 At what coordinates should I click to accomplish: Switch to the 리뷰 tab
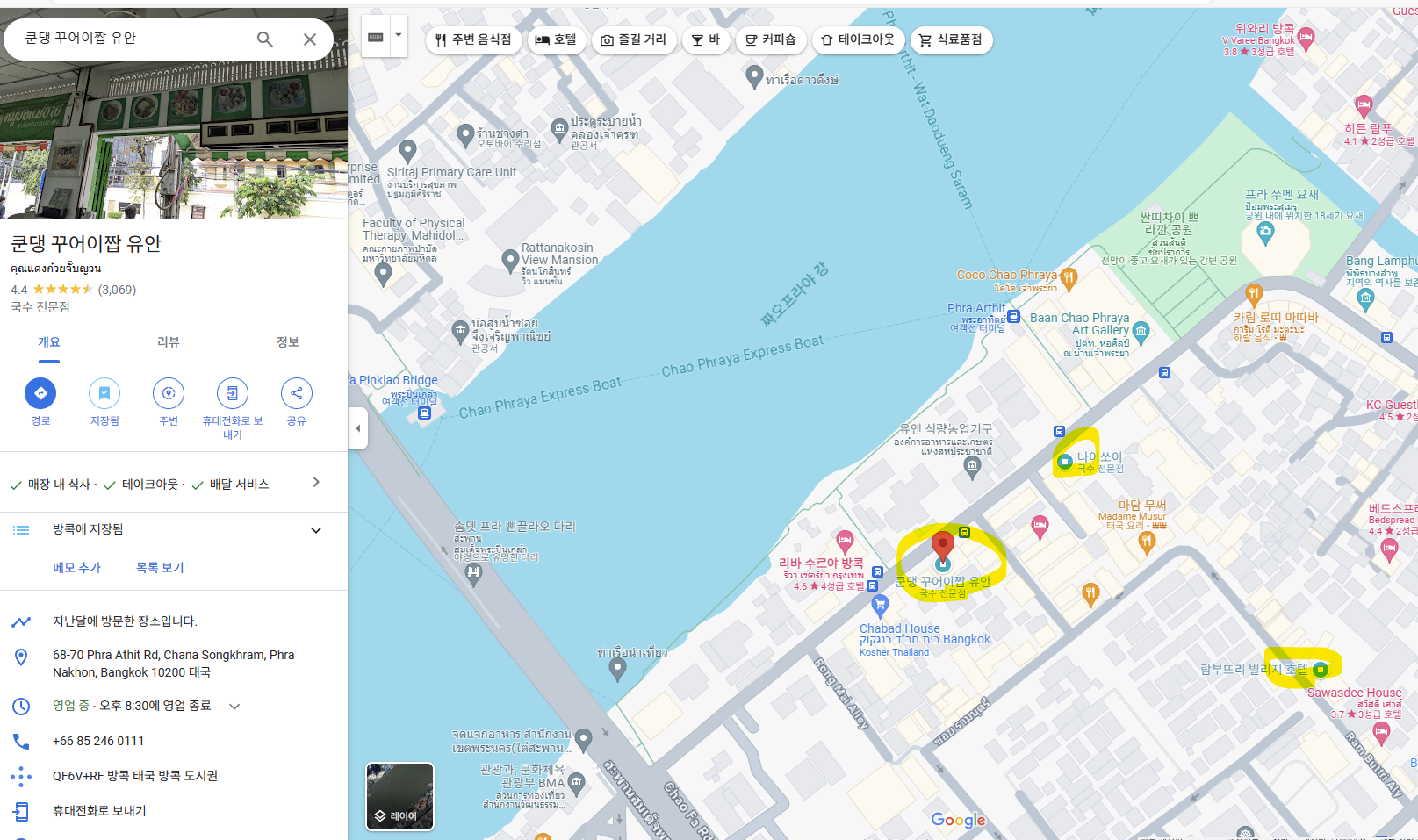coord(169,342)
